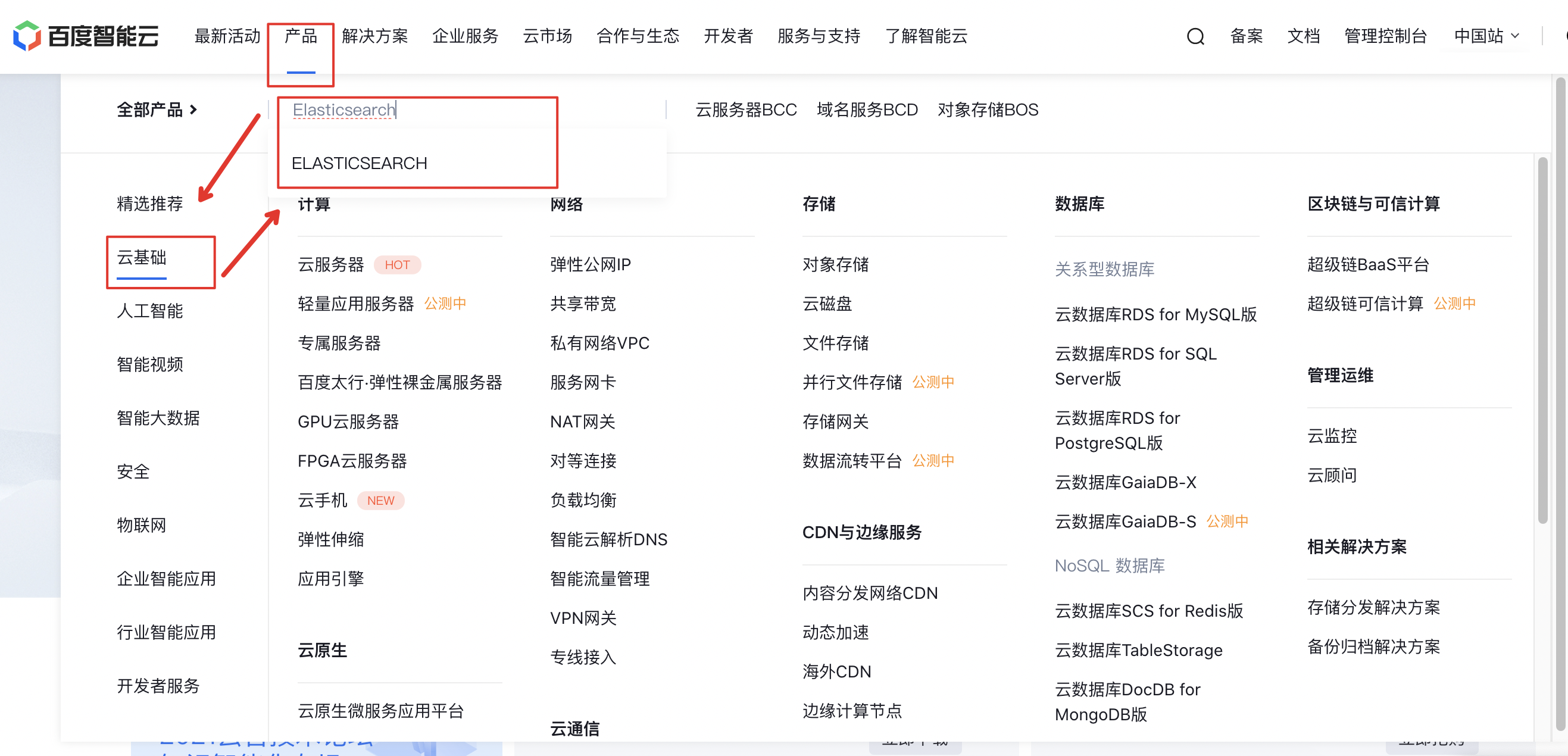Open quick link 云服务器BCC
The height and width of the screenshot is (756, 1568).
(746, 110)
